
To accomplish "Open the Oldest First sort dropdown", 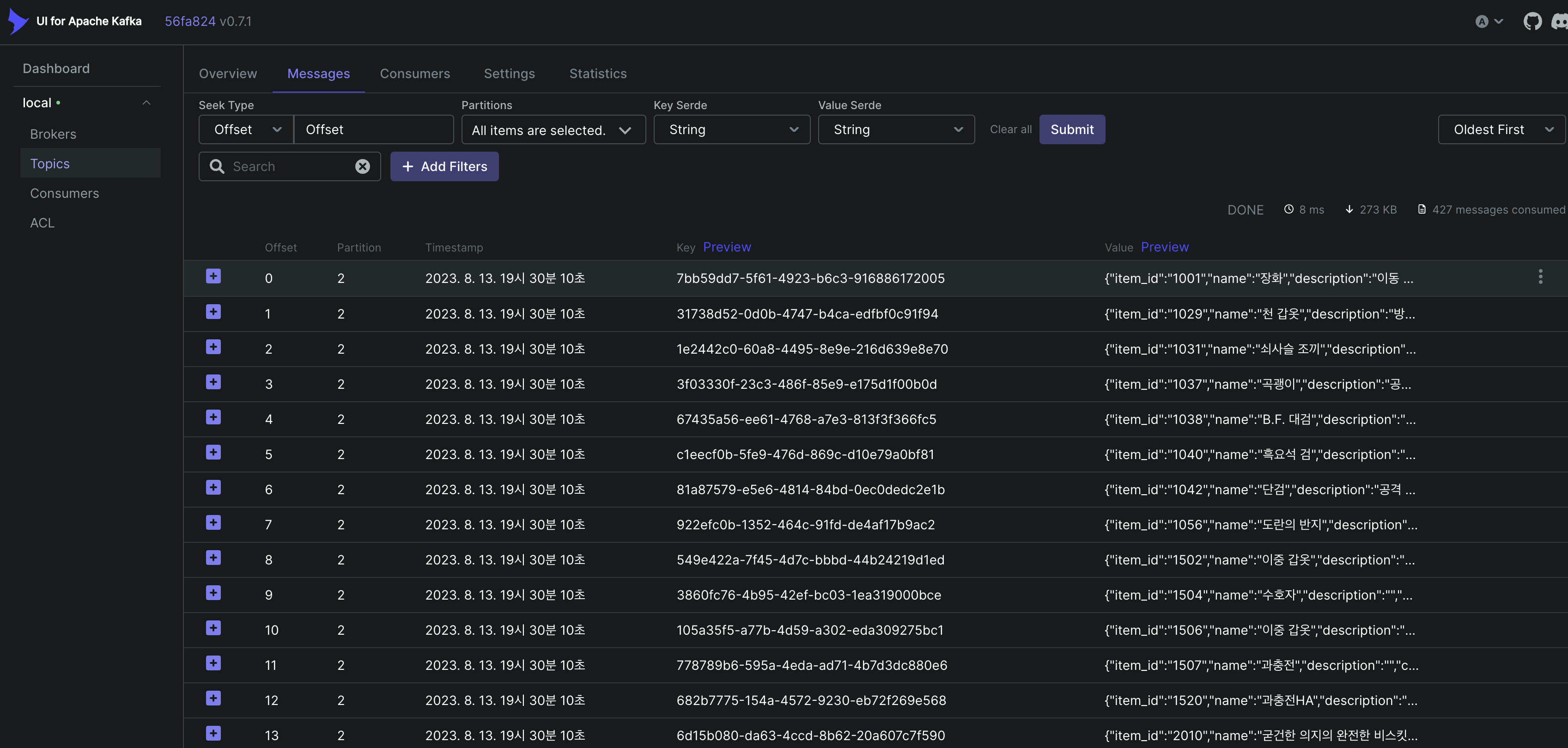I will 1501,130.
